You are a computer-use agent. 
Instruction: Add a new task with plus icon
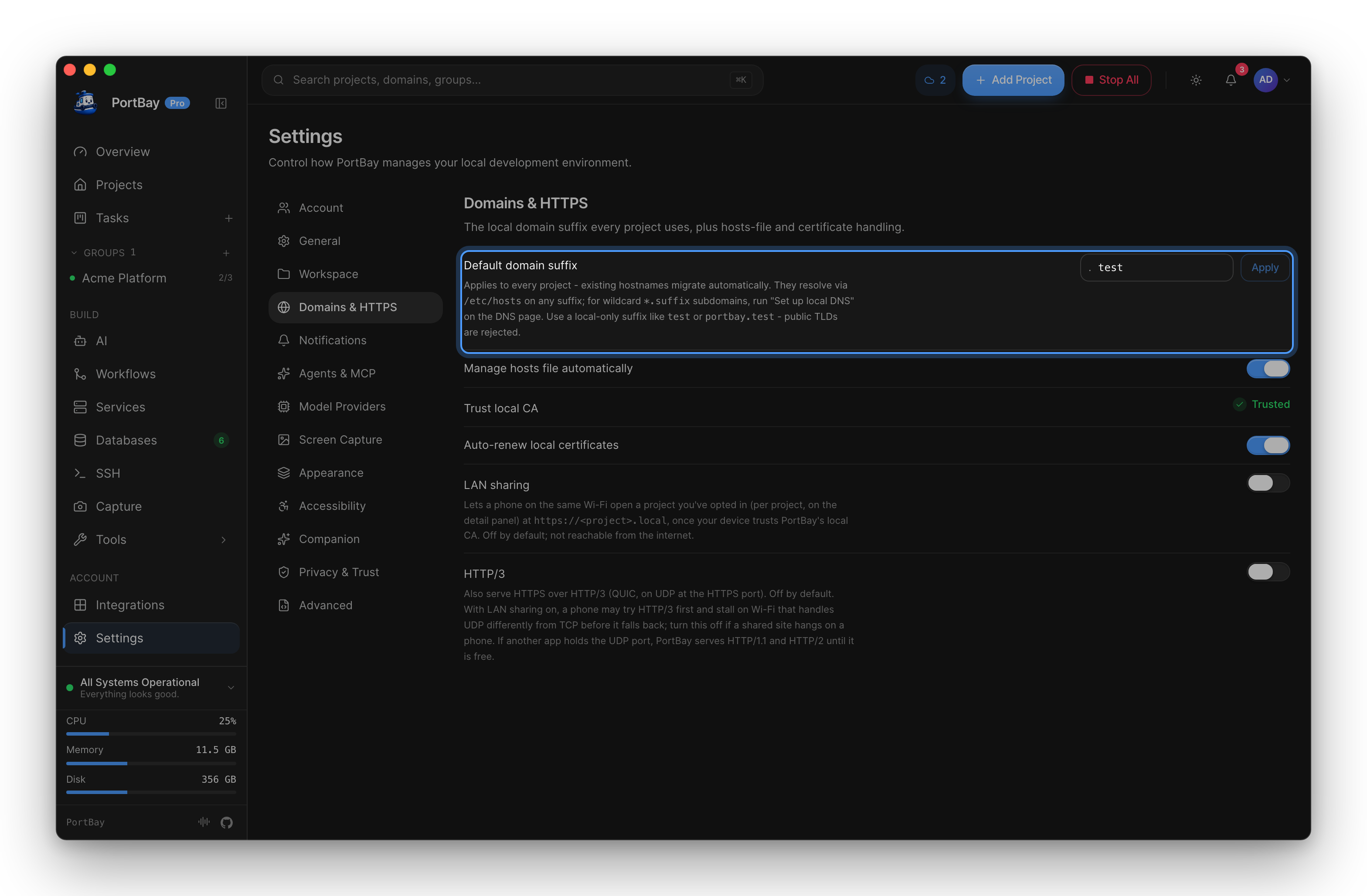coord(228,218)
